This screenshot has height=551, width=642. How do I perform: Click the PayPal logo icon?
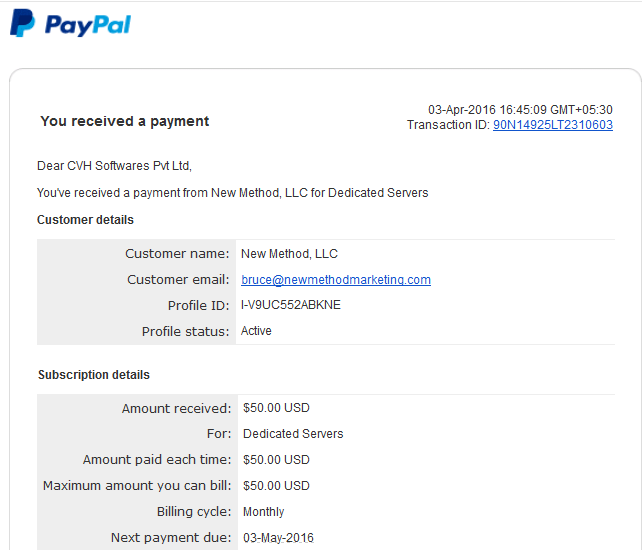click(x=23, y=23)
